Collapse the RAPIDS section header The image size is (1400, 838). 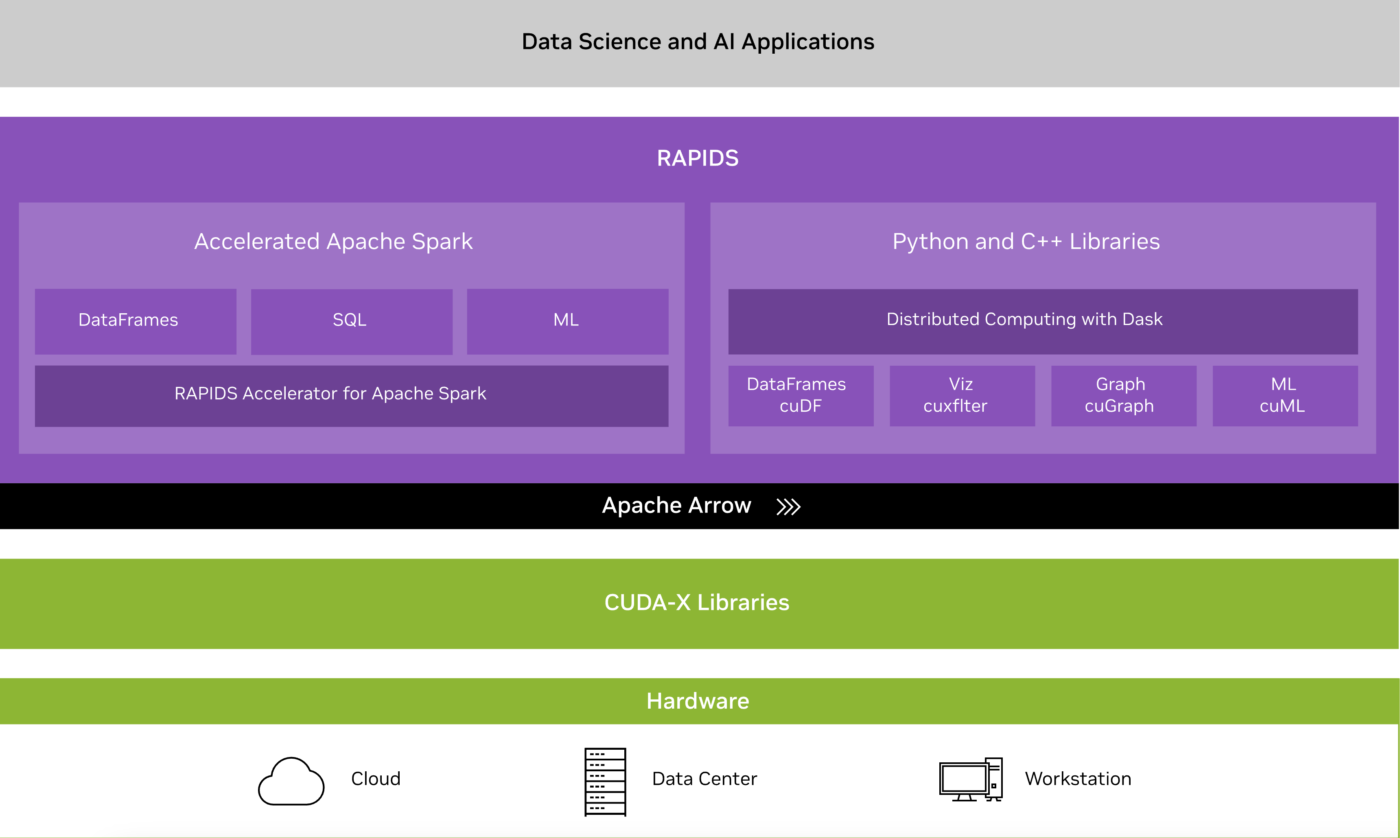click(x=697, y=157)
